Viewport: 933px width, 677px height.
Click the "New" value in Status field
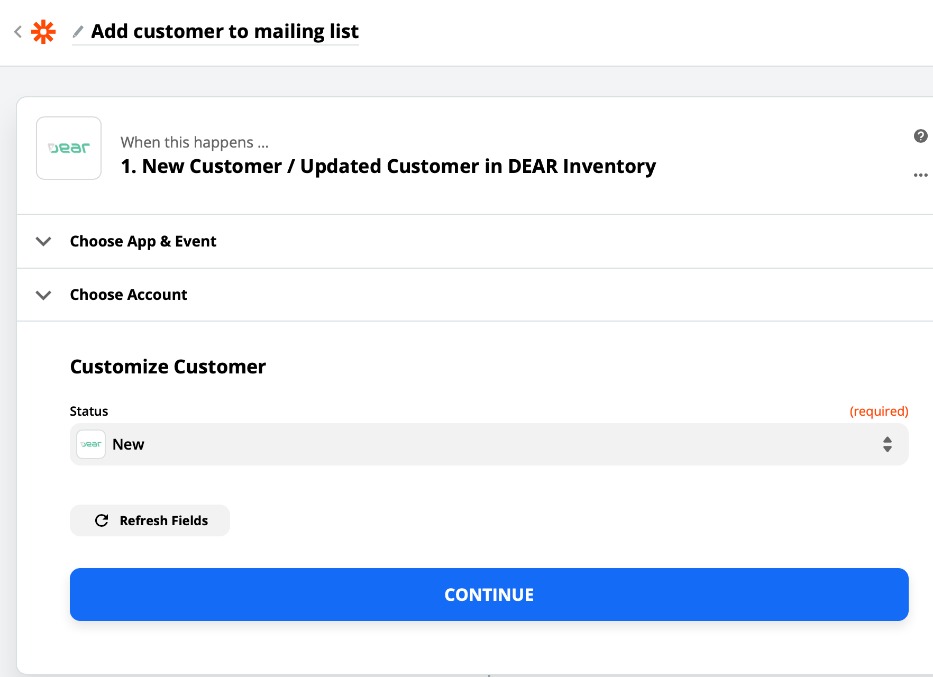coord(129,444)
